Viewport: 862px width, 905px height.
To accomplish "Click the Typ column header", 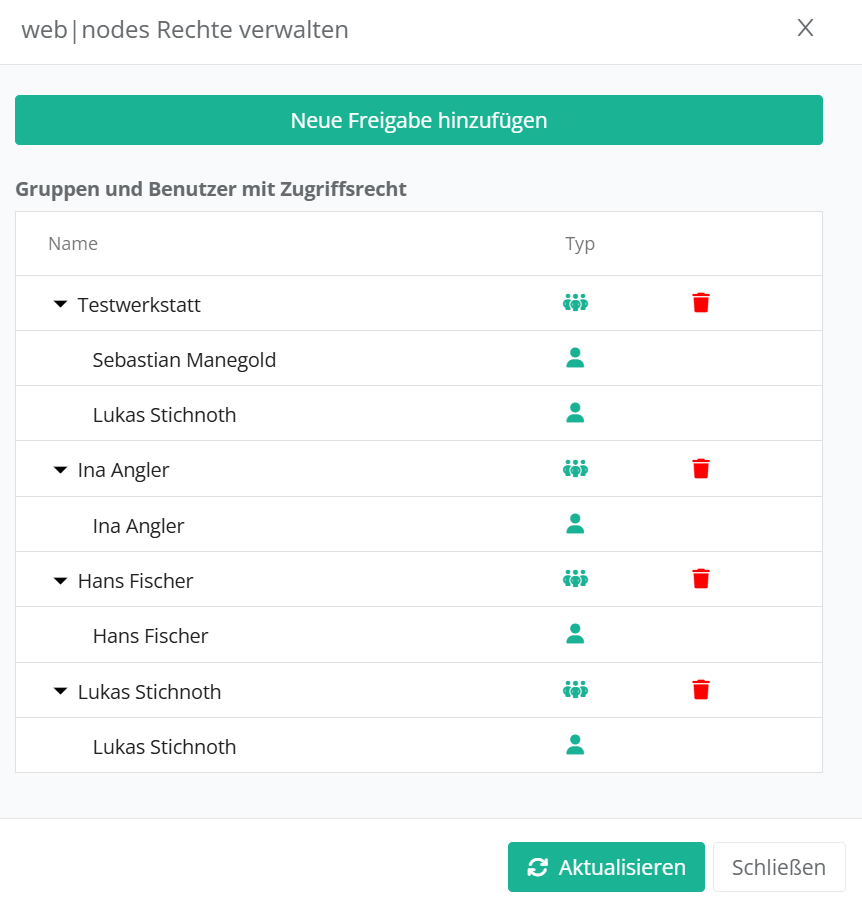I will coord(580,244).
